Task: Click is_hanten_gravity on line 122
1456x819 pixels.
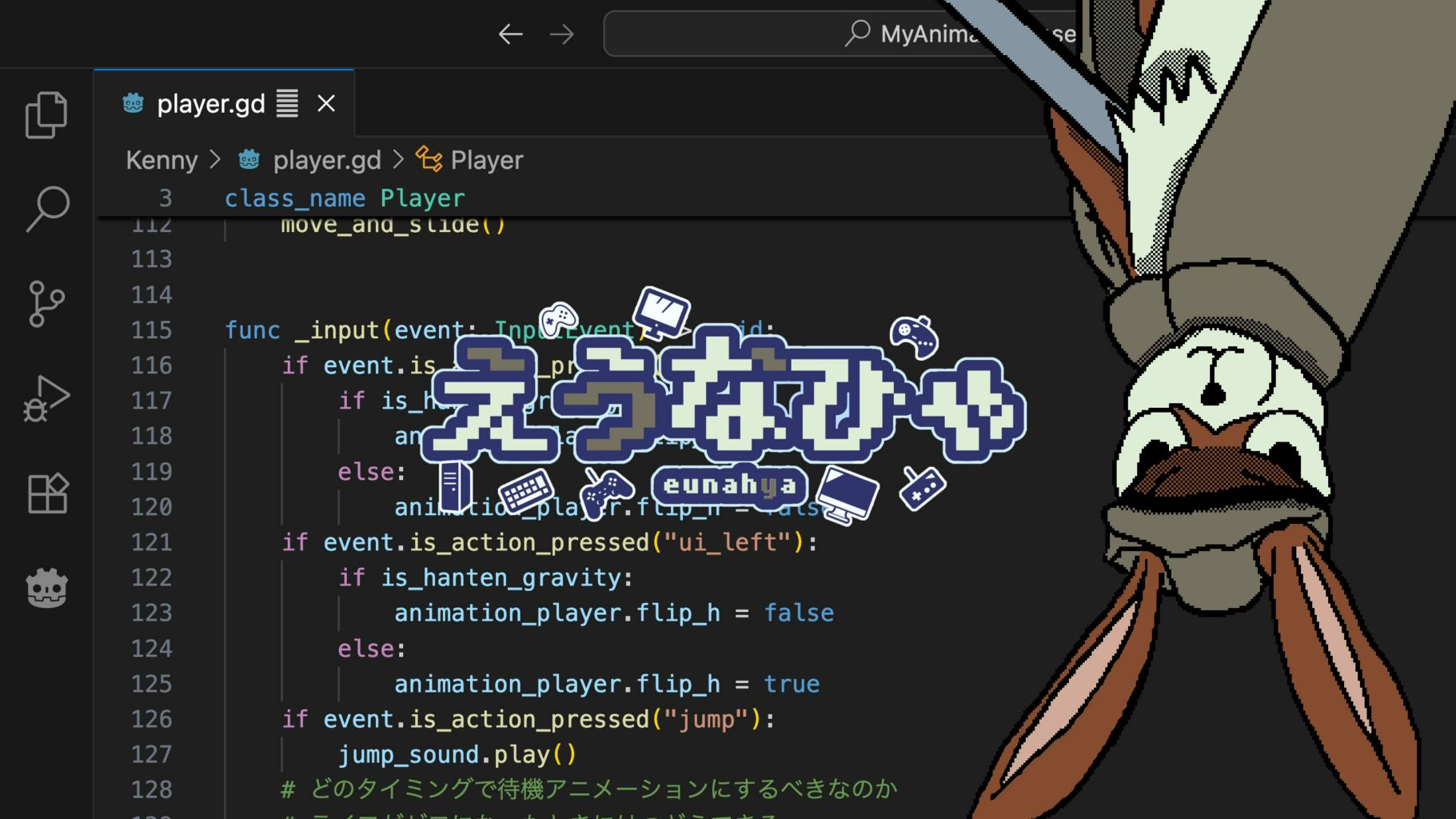Action: click(x=501, y=577)
